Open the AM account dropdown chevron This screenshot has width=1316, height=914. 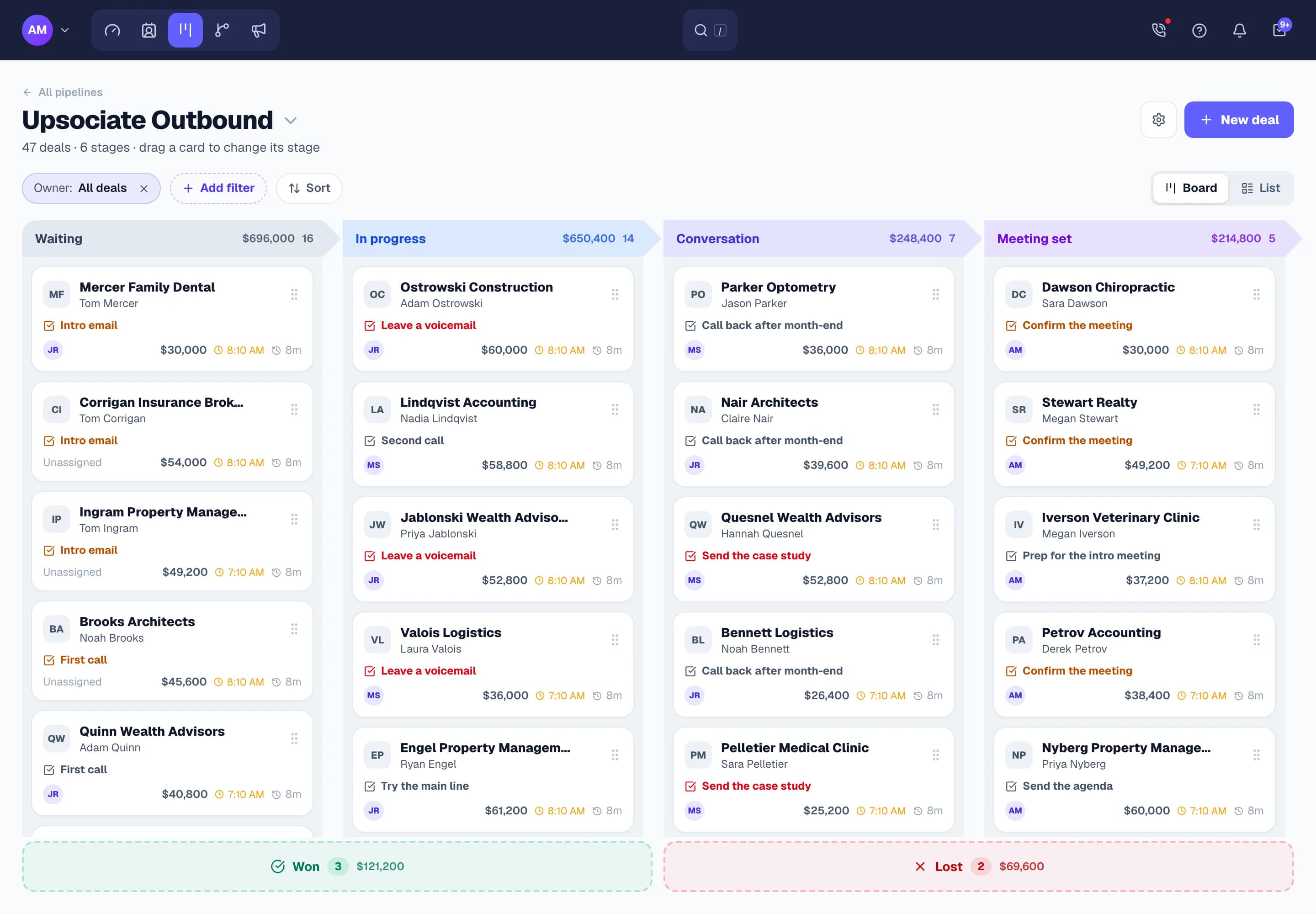(65, 30)
